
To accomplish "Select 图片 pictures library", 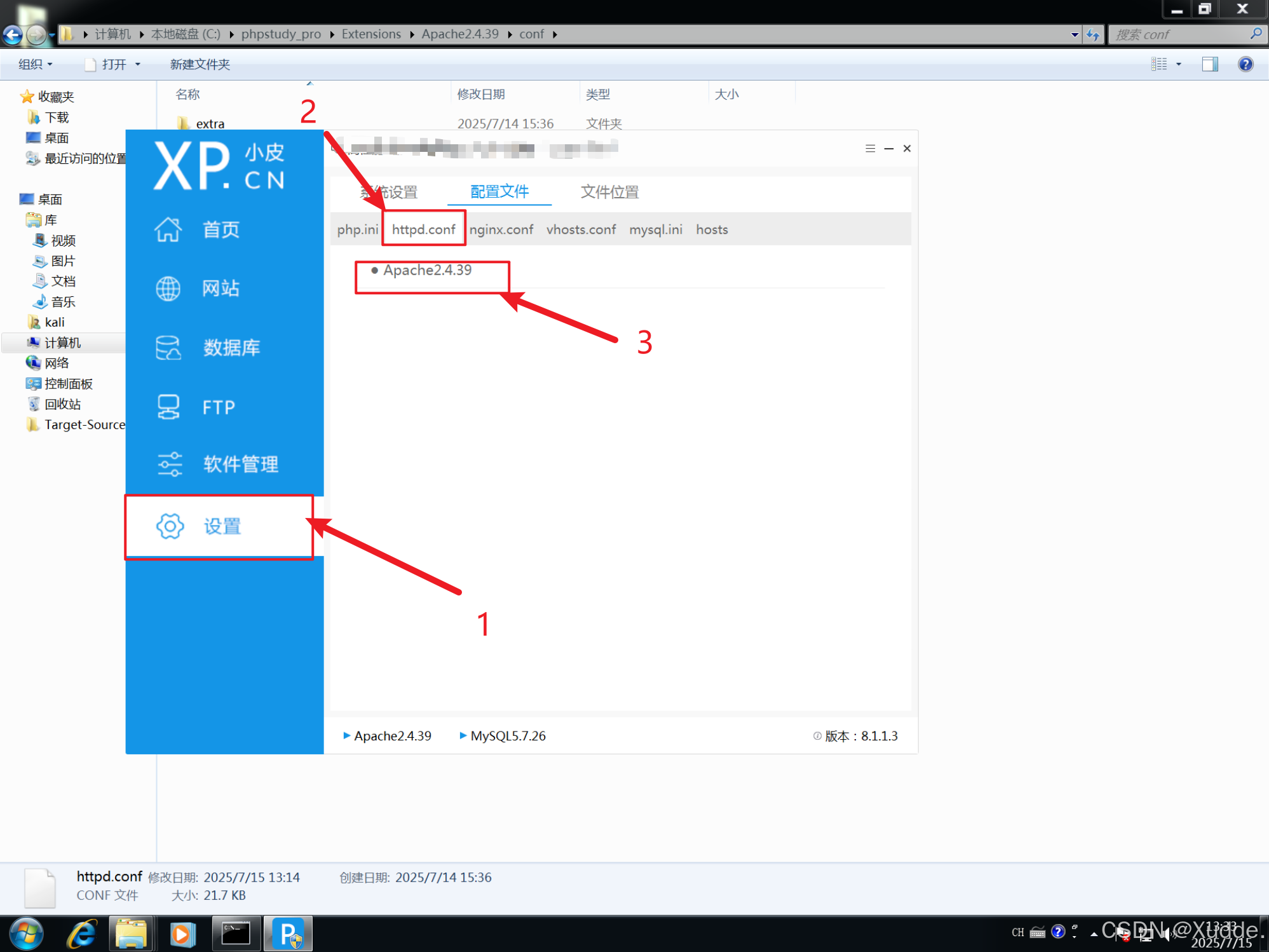I will (x=55, y=261).
